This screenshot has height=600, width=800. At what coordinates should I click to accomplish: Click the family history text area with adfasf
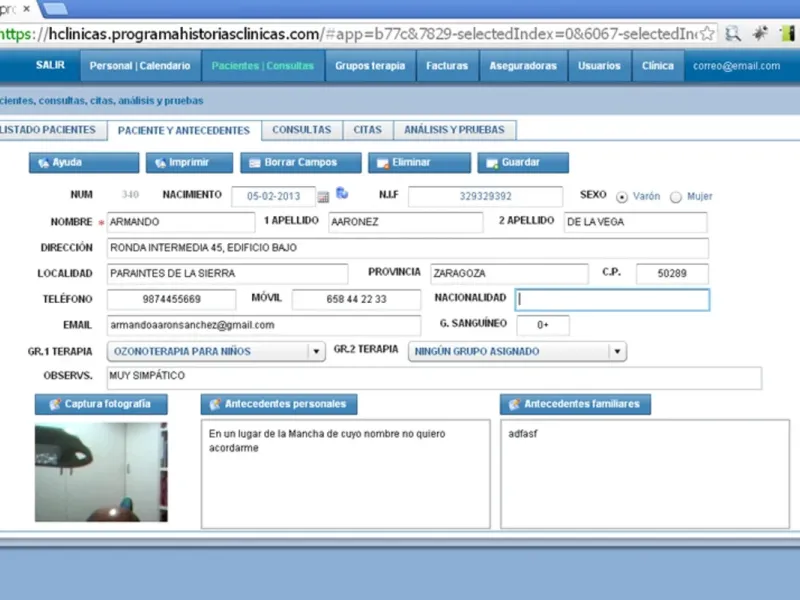click(645, 474)
